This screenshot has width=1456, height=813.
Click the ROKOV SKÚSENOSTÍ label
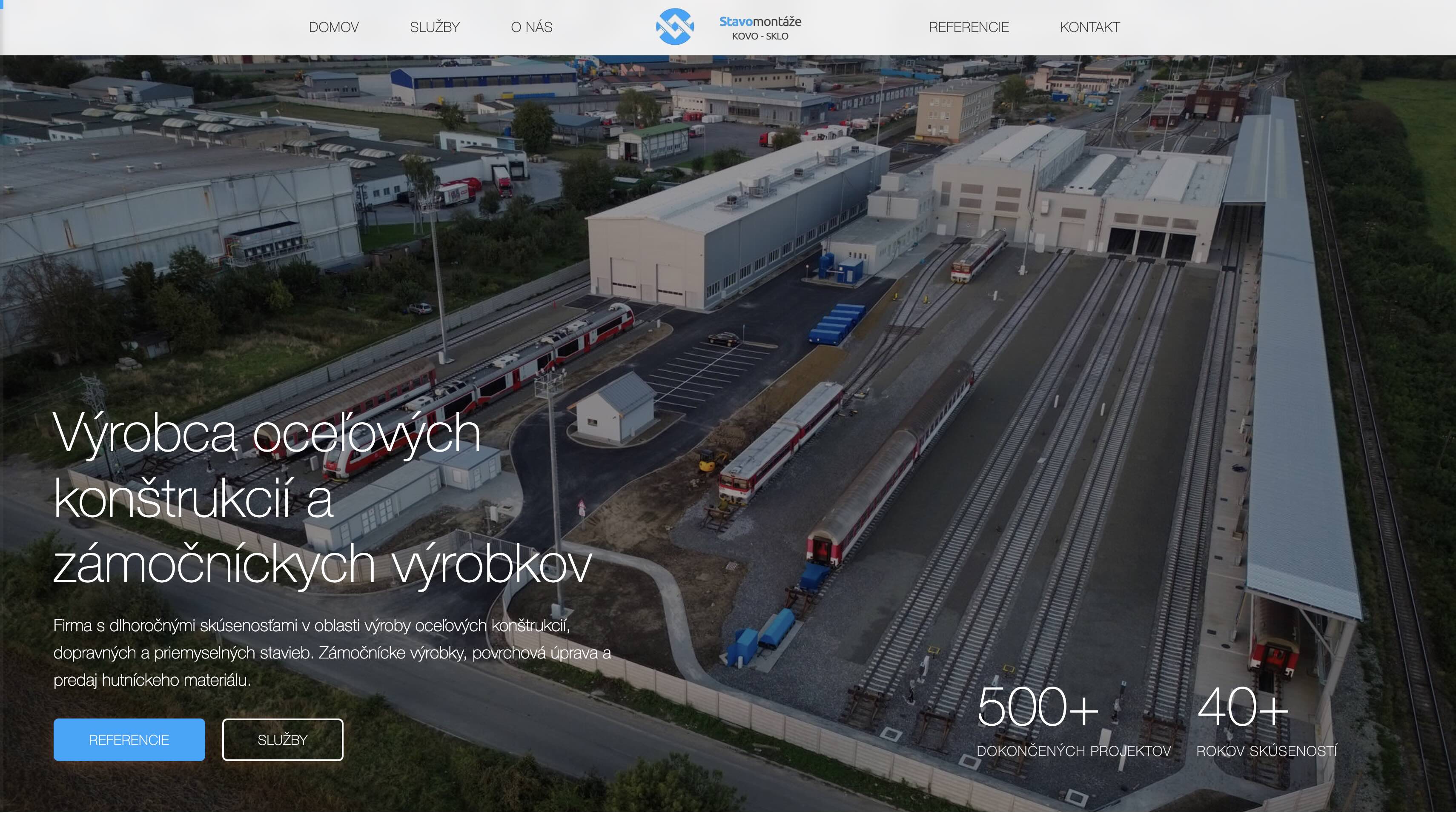tap(1266, 751)
